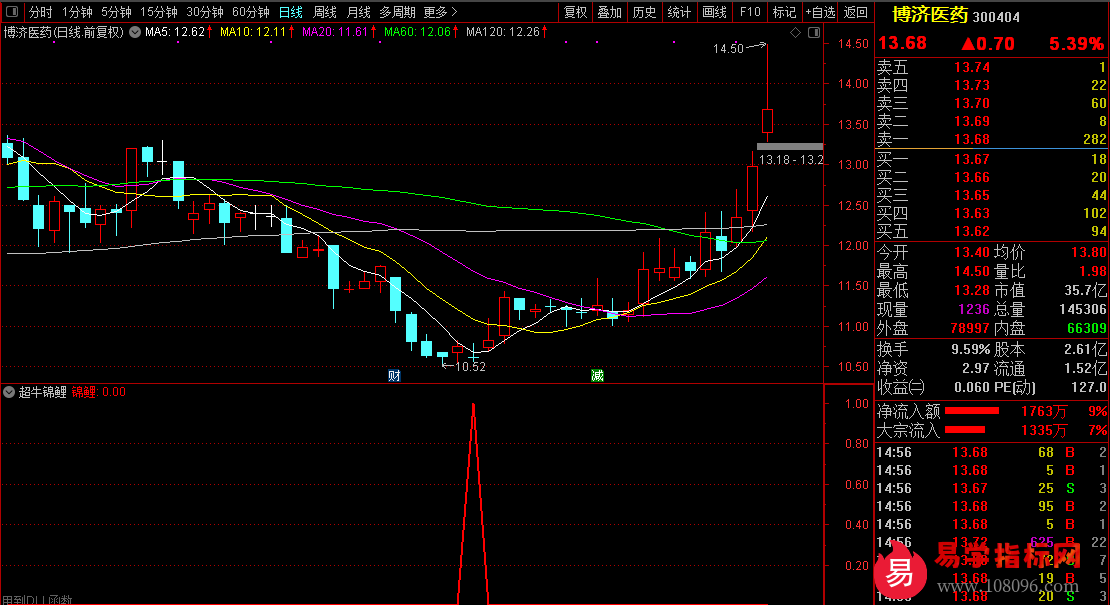Viewport: 1110px width, 605px height.
Task: Click the MA10: 12.11 label
Action: coord(253,32)
